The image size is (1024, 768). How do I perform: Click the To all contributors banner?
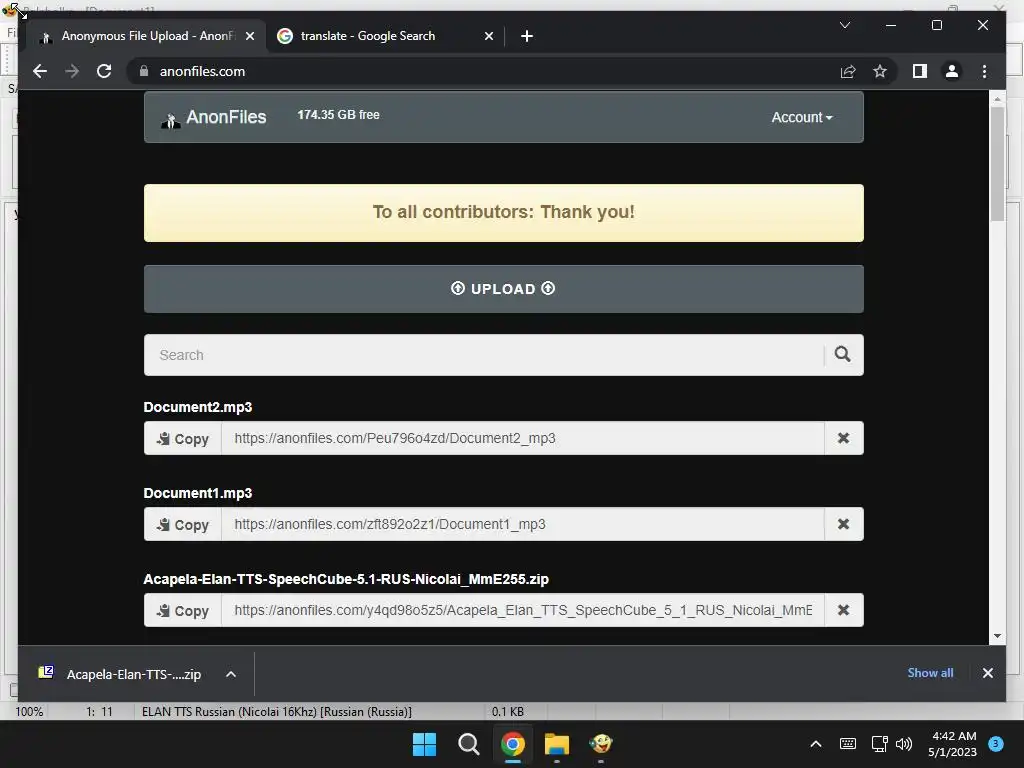(x=504, y=213)
